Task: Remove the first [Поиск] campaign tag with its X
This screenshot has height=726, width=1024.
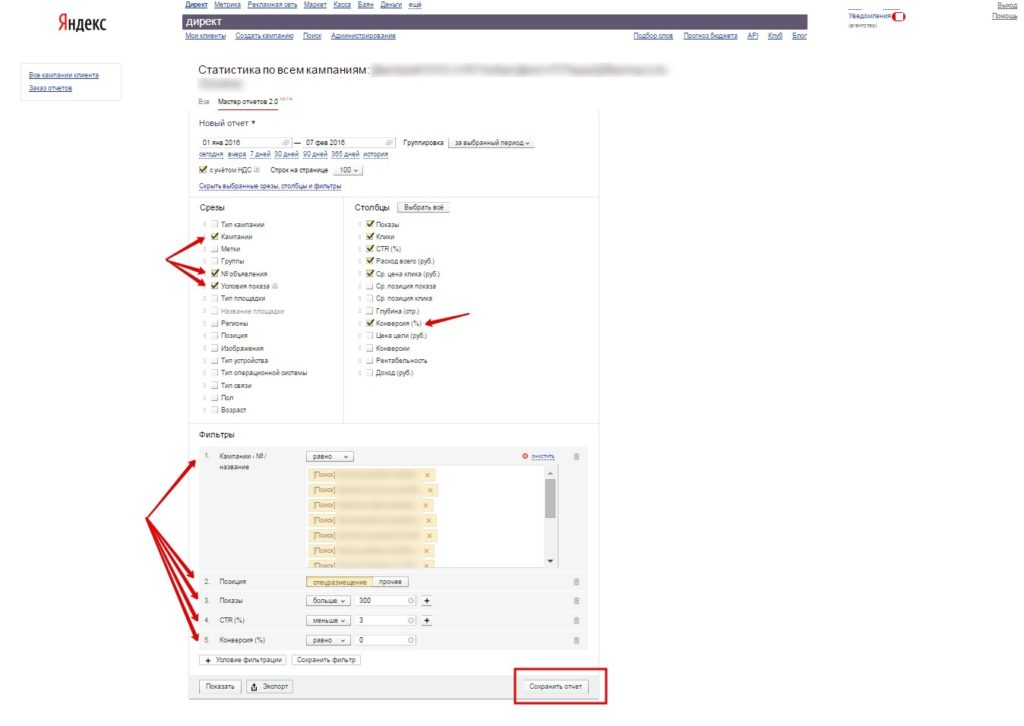Action: tap(427, 475)
